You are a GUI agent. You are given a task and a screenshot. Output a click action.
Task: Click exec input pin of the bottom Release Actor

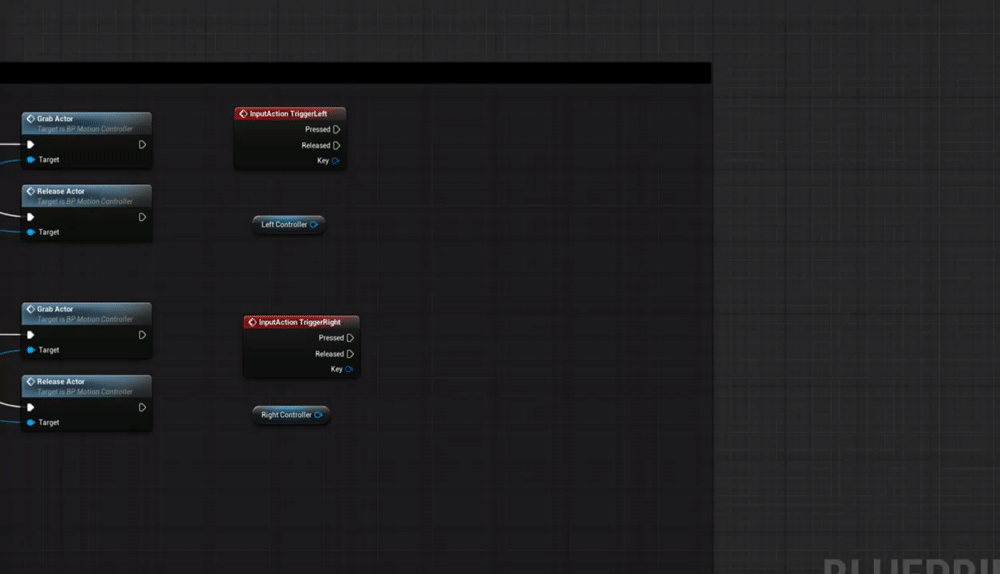31,408
